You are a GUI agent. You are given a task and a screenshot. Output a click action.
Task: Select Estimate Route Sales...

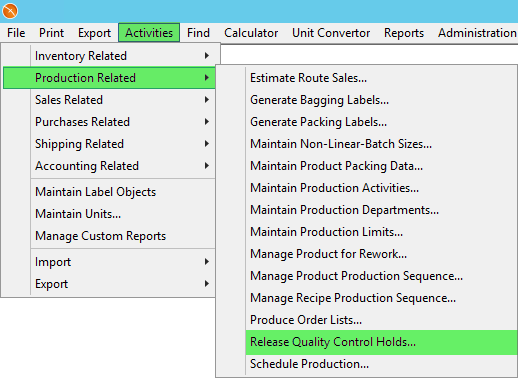(x=367, y=78)
